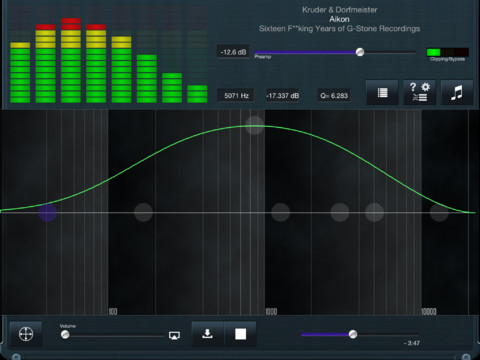This screenshot has height=360, width=480.
Task: Select the EQ node at curve peak
Action: pos(255,125)
